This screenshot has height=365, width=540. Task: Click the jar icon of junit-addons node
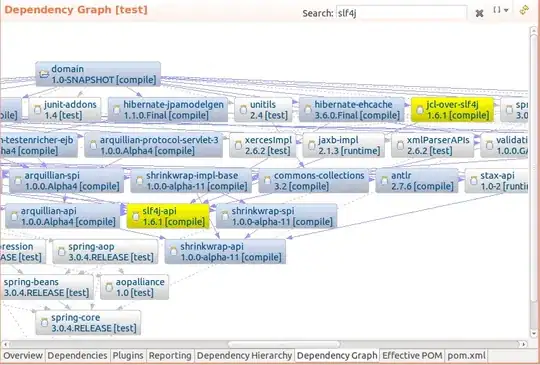click(37, 110)
